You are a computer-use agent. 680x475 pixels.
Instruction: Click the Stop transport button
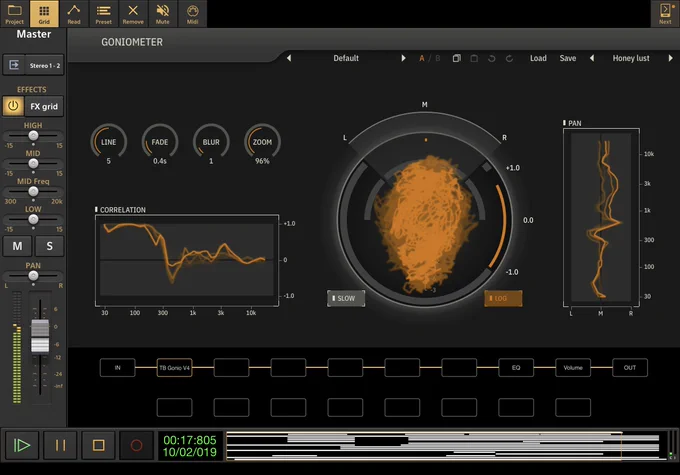pyautogui.click(x=98, y=445)
